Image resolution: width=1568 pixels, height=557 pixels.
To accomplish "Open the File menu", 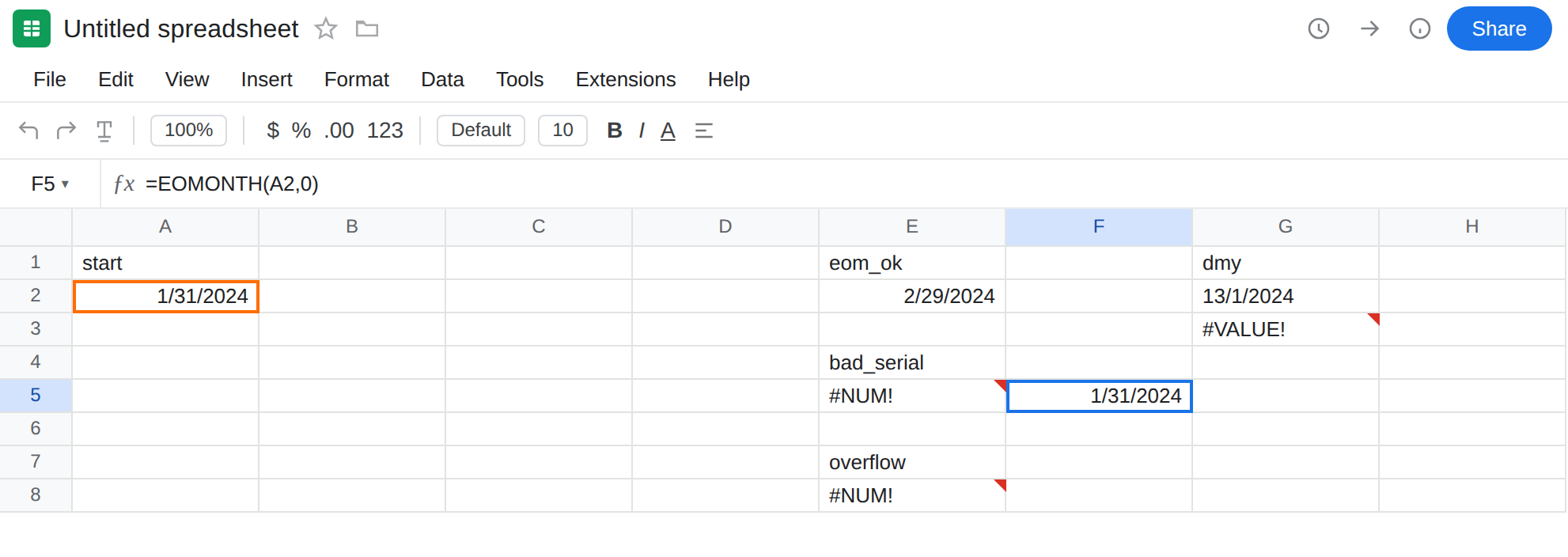I will (50, 79).
